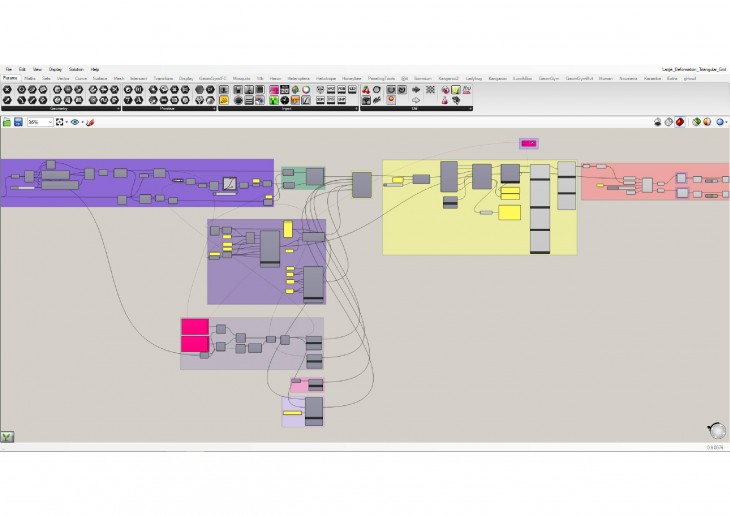Click the green icon at canvas bottom-left
The width and height of the screenshot is (730, 516).
coord(7,437)
